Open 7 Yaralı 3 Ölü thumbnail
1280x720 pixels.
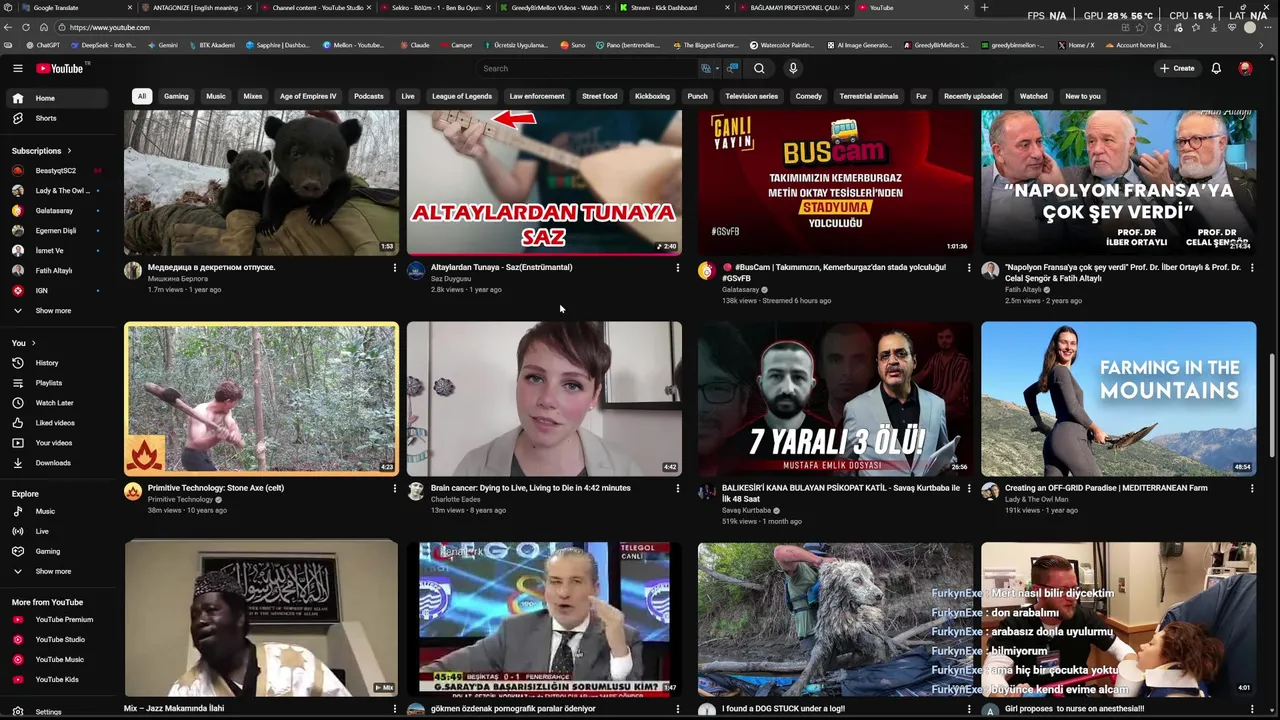(835, 398)
